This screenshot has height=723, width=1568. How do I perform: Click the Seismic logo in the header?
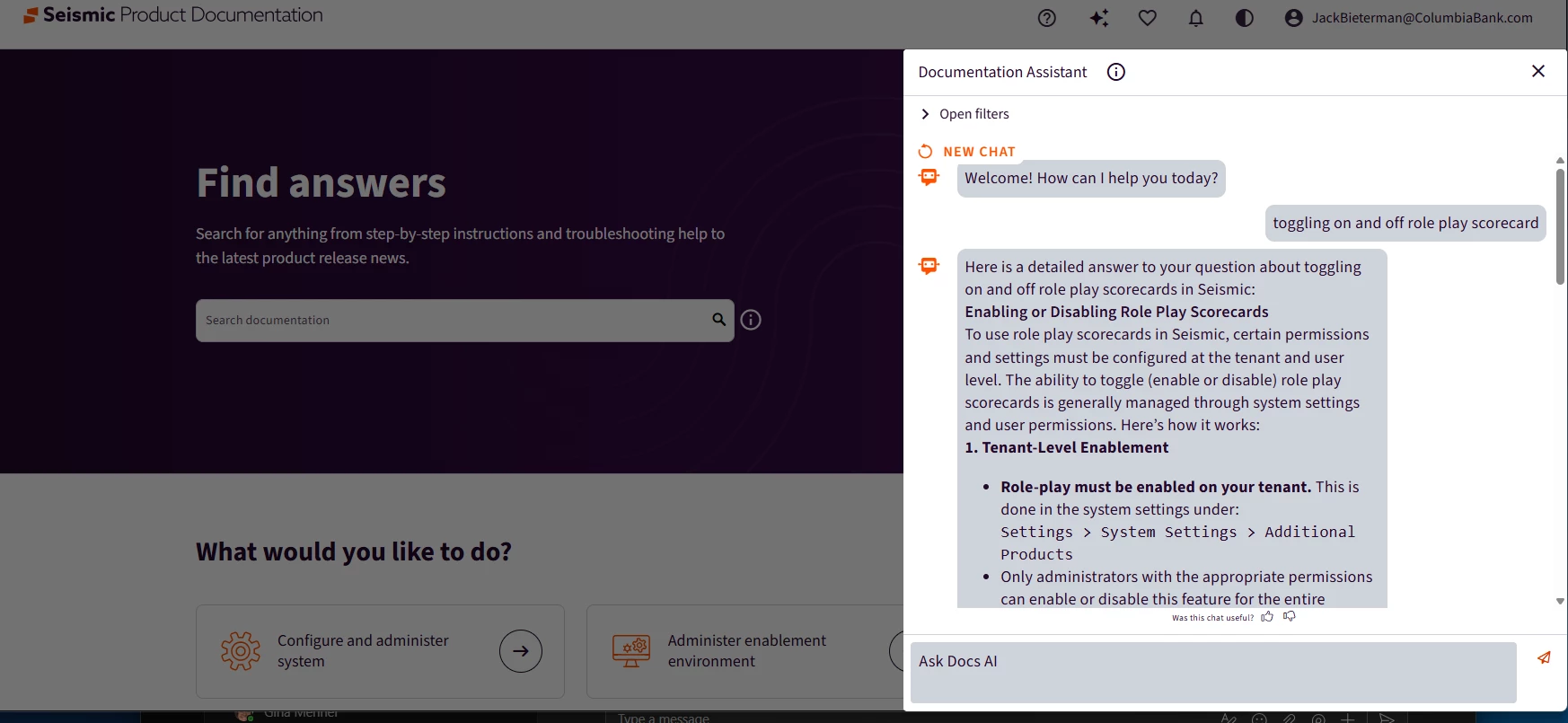pyautogui.click(x=172, y=15)
